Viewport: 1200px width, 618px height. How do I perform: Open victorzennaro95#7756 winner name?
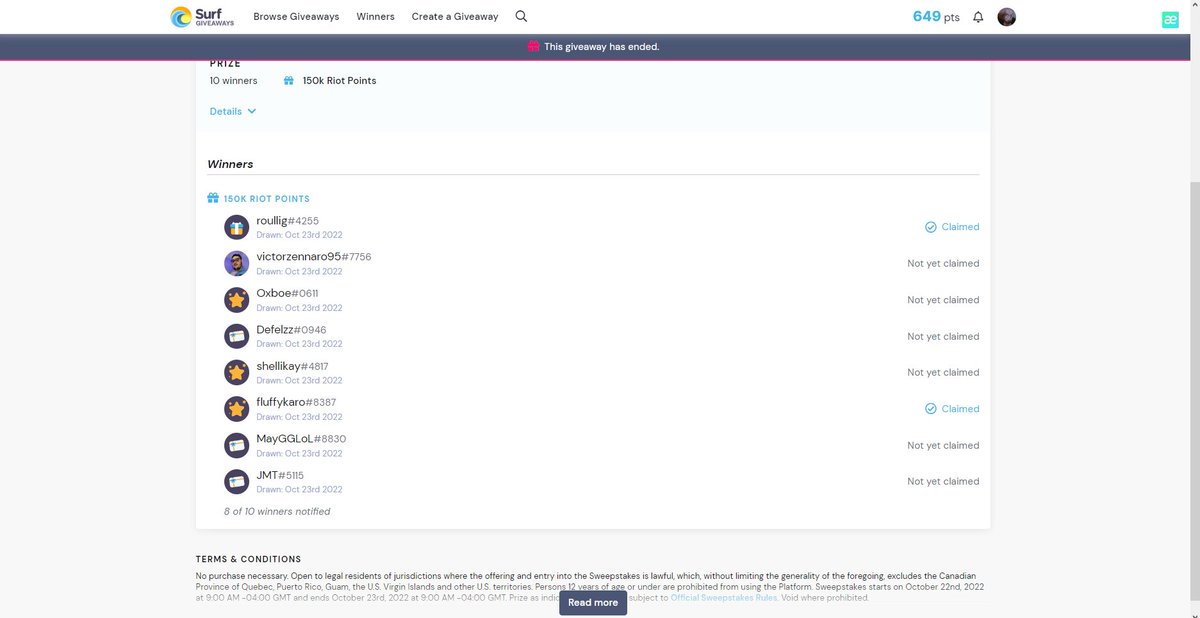[x=313, y=257]
